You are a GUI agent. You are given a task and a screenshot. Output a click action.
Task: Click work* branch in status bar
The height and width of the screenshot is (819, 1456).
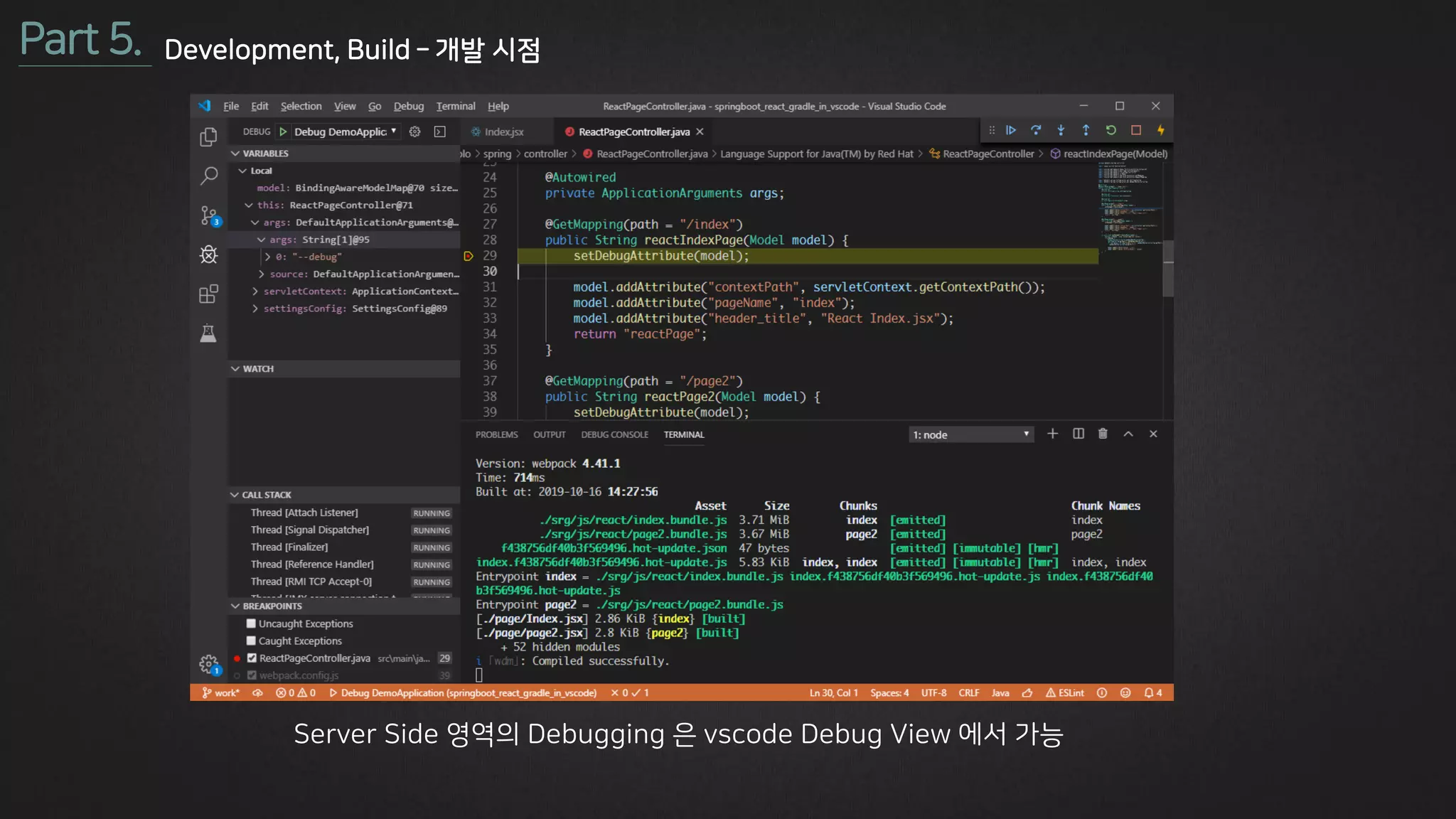(x=221, y=692)
